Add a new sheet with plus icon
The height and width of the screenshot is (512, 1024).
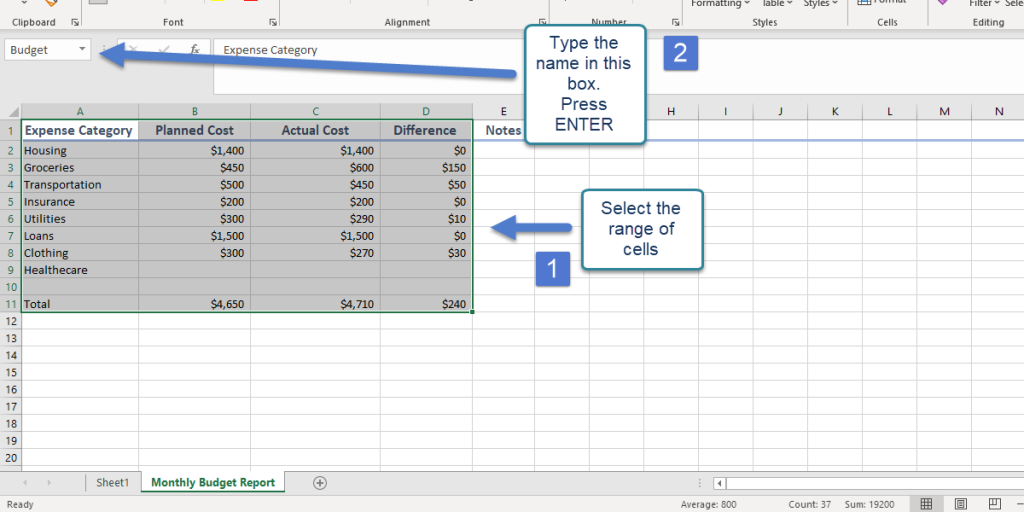click(x=319, y=483)
